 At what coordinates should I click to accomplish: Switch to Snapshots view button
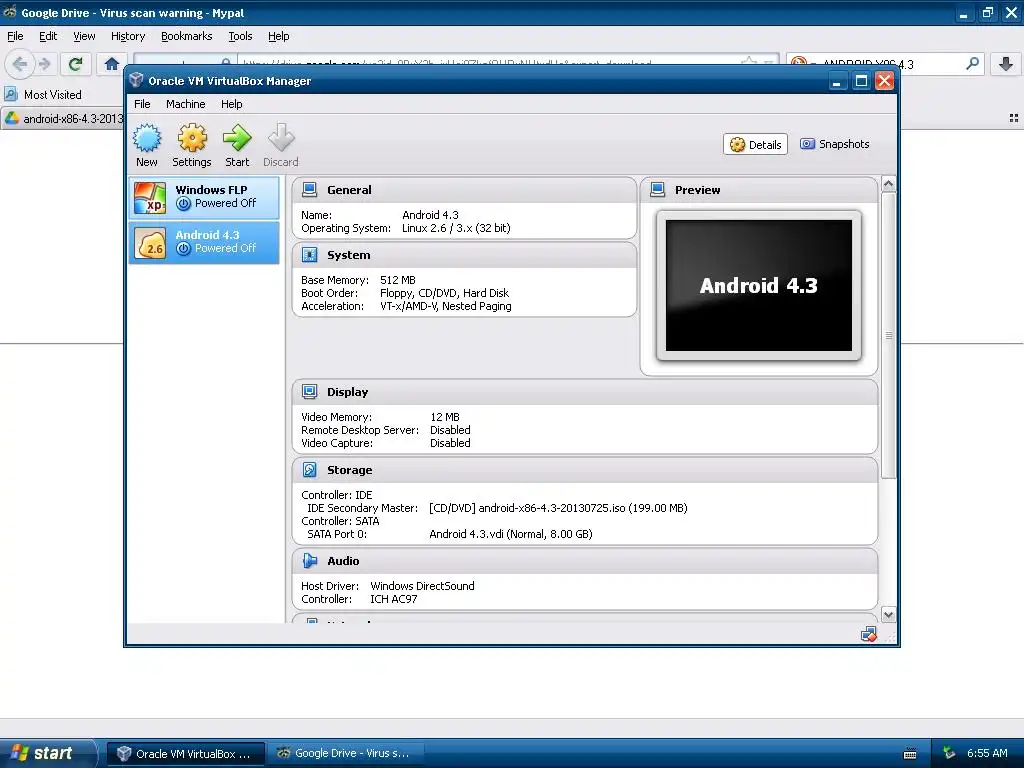835,144
